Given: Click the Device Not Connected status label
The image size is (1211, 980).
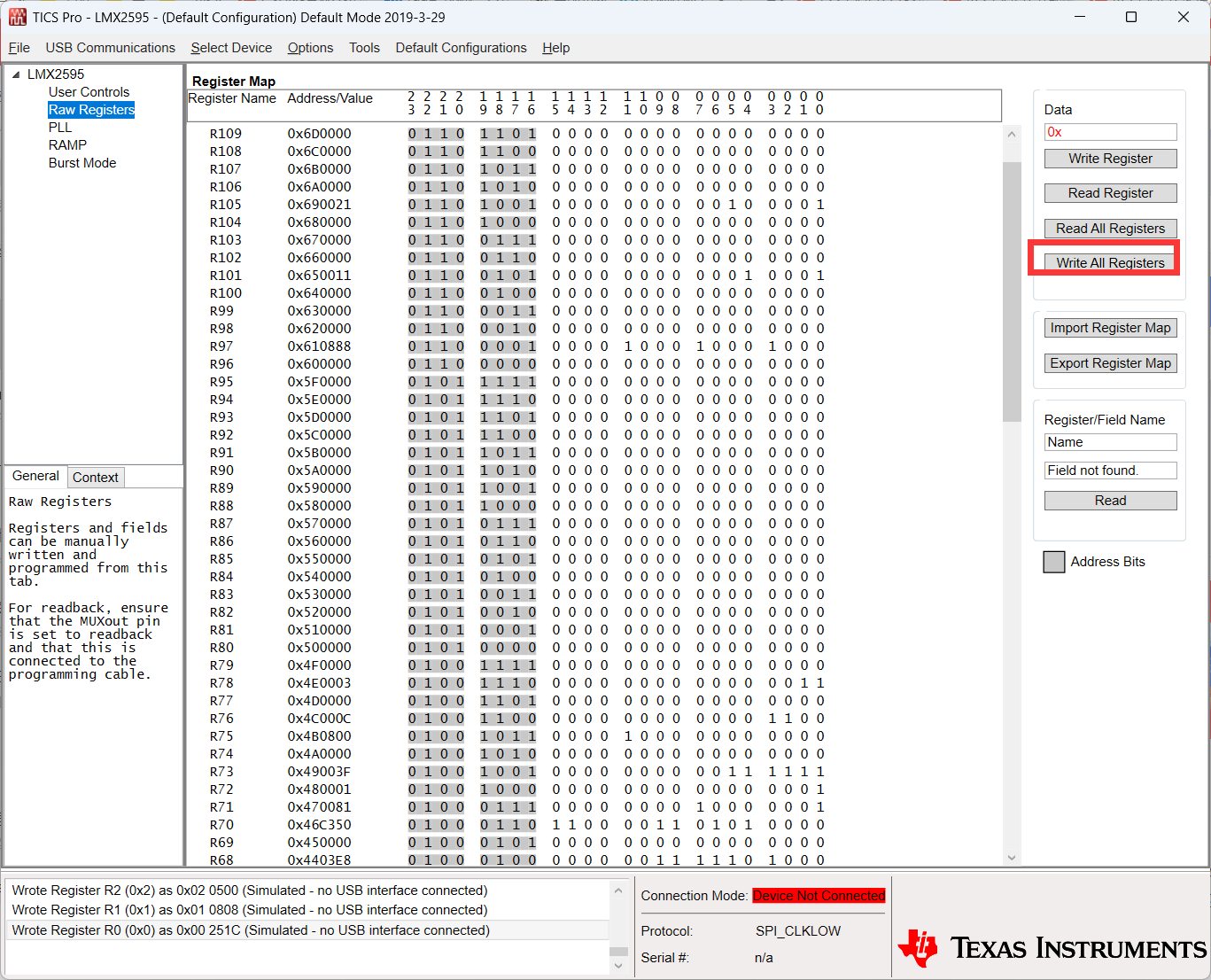Looking at the screenshot, I should click(x=819, y=896).
